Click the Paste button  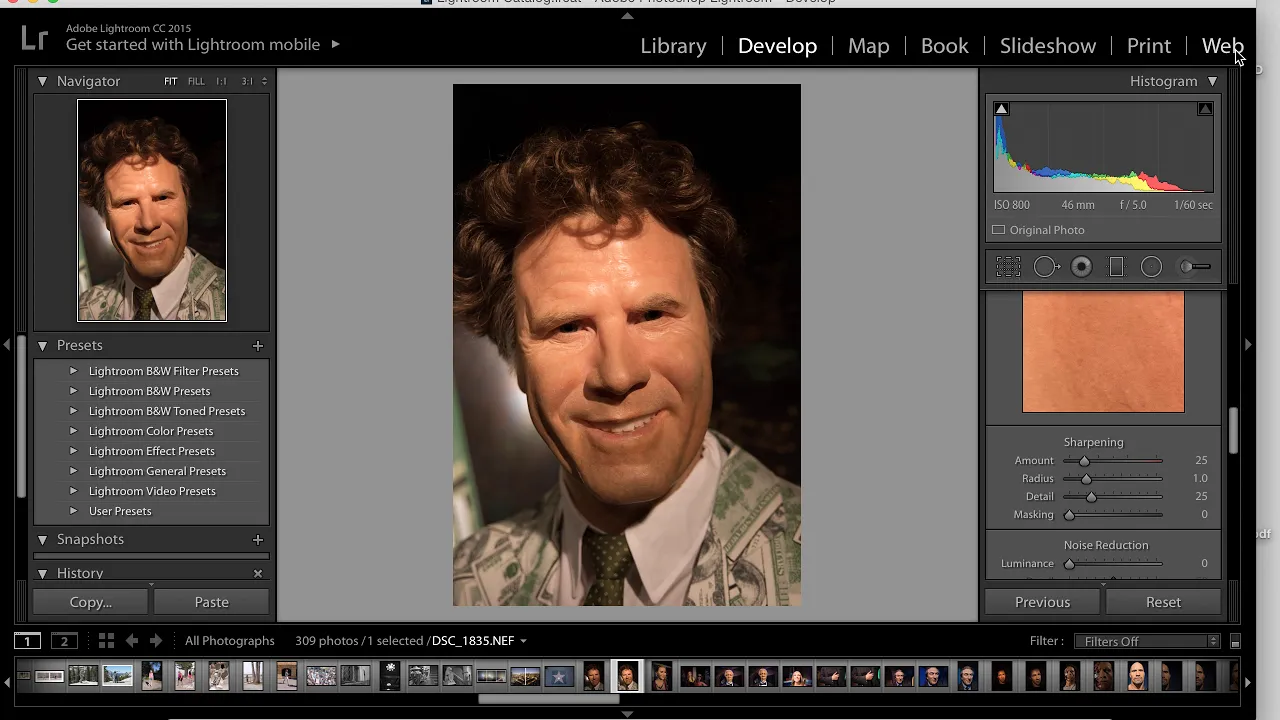(211, 602)
